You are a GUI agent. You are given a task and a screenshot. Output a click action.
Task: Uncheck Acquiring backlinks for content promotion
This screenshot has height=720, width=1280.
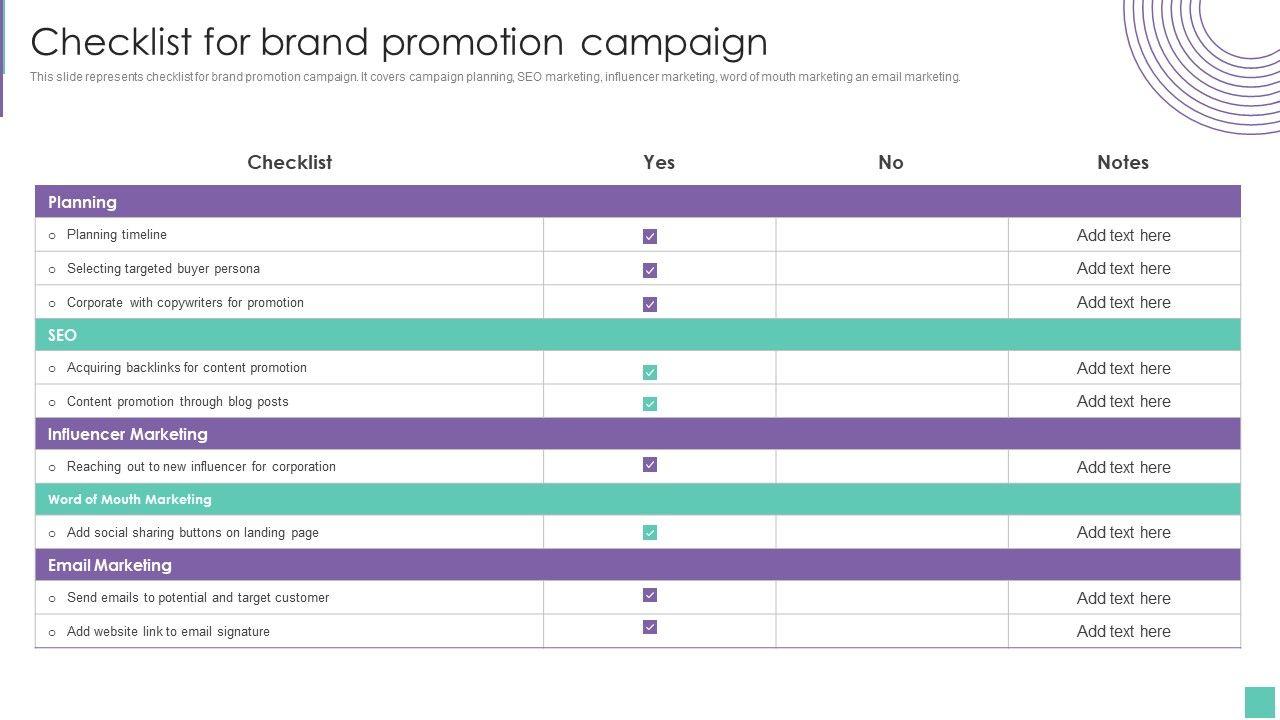pos(650,372)
